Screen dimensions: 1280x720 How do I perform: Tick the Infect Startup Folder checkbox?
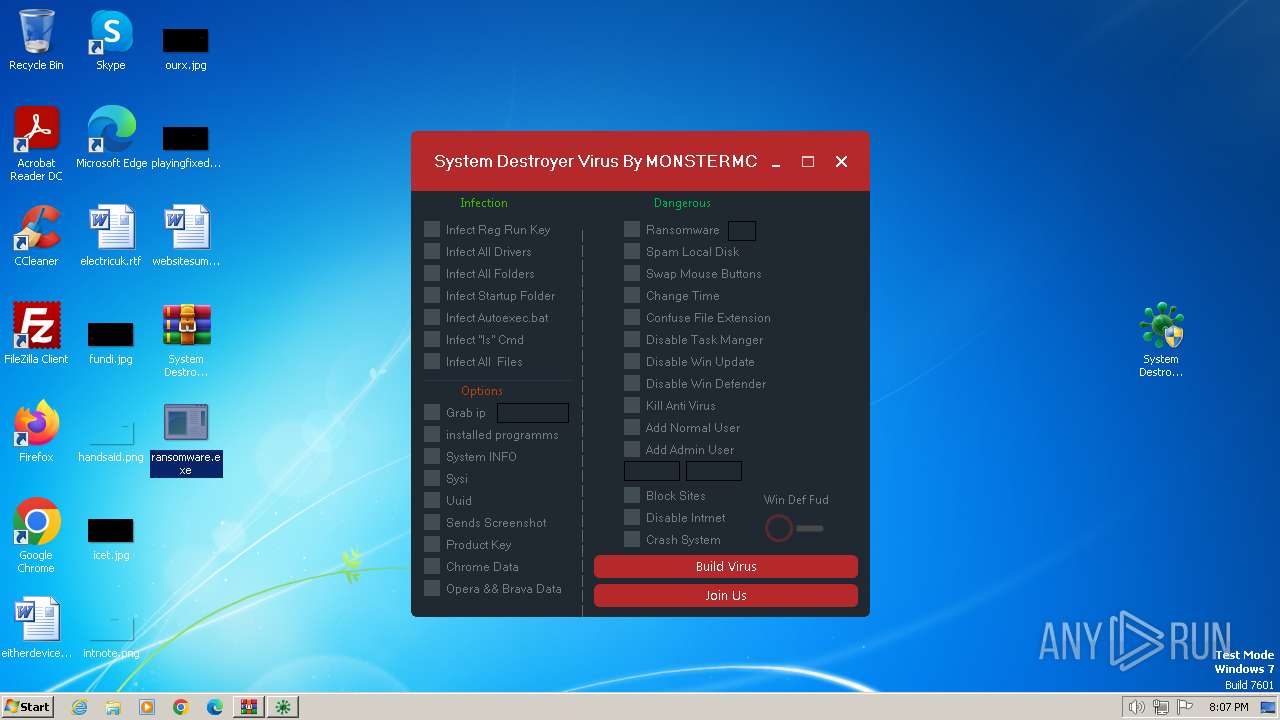pos(432,295)
